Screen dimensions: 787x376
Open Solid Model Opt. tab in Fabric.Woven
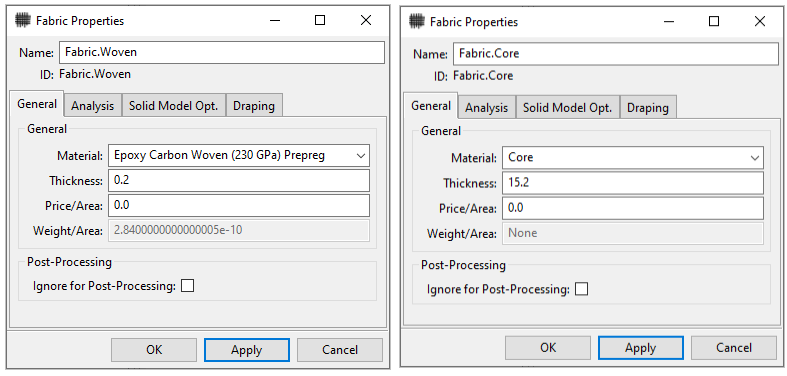click(x=174, y=106)
